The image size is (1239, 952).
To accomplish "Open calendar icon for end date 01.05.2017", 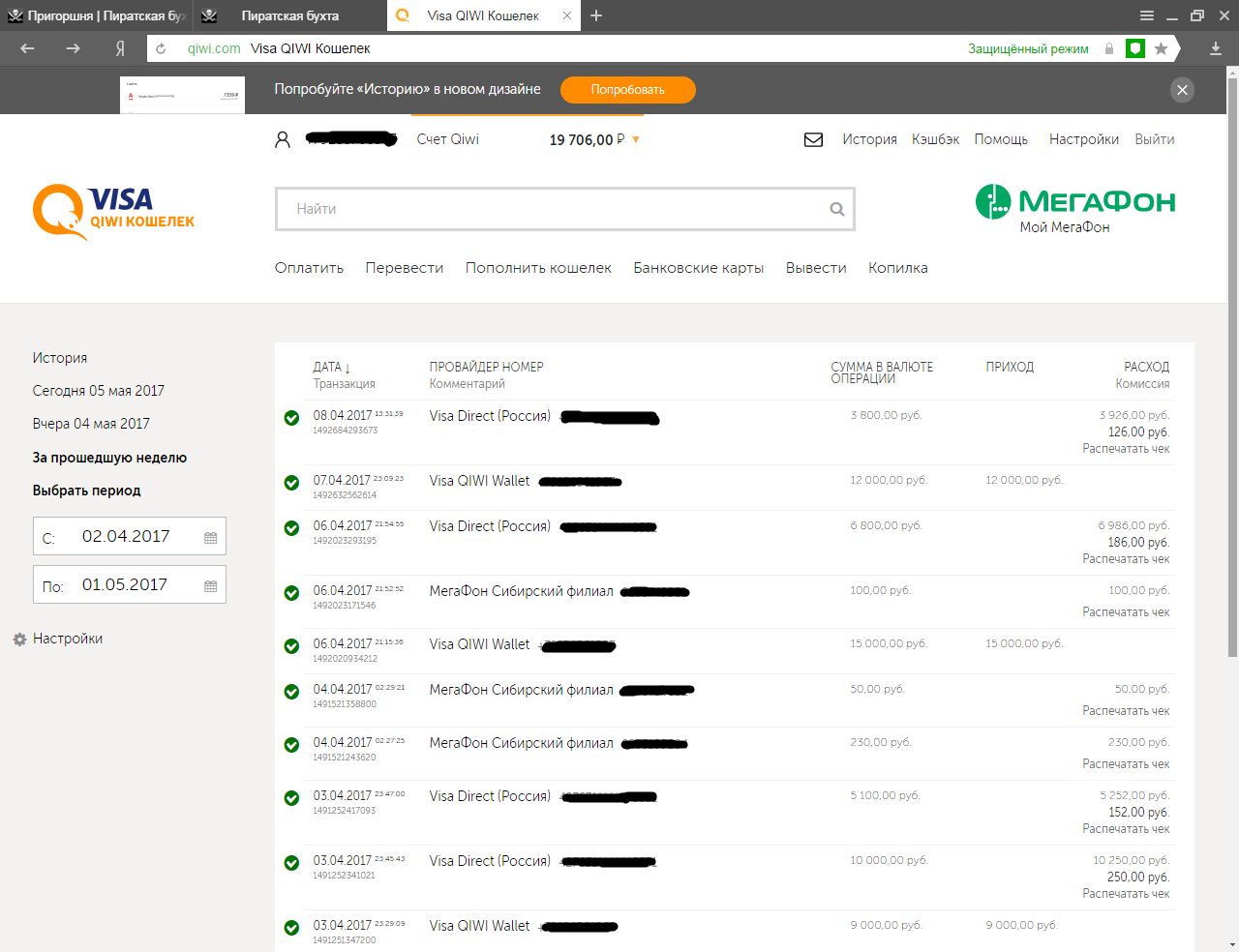I will pos(210,586).
